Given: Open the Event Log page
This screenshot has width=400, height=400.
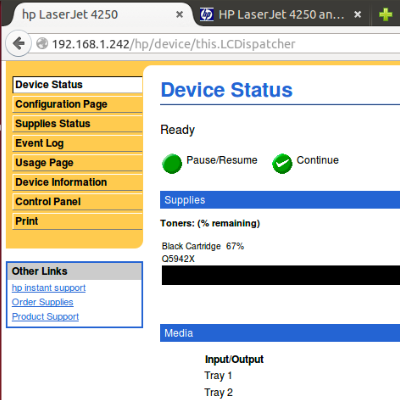Looking at the screenshot, I should click(77, 143).
